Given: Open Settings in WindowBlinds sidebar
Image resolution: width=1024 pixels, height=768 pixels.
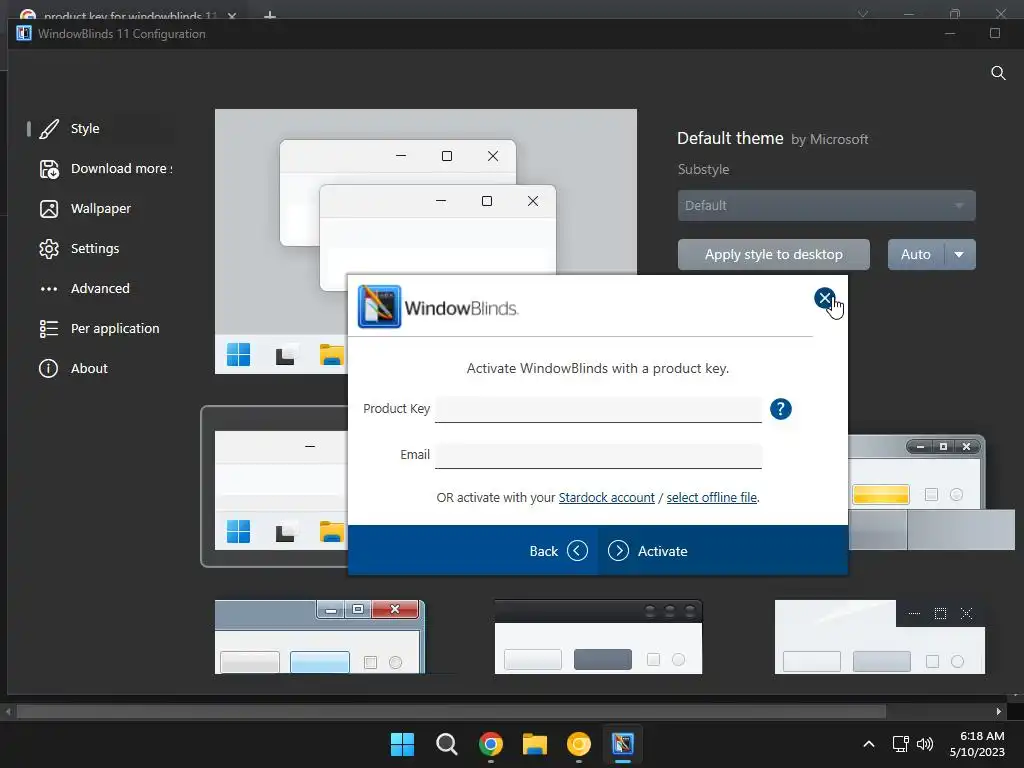Looking at the screenshot, I should (95, 248).
